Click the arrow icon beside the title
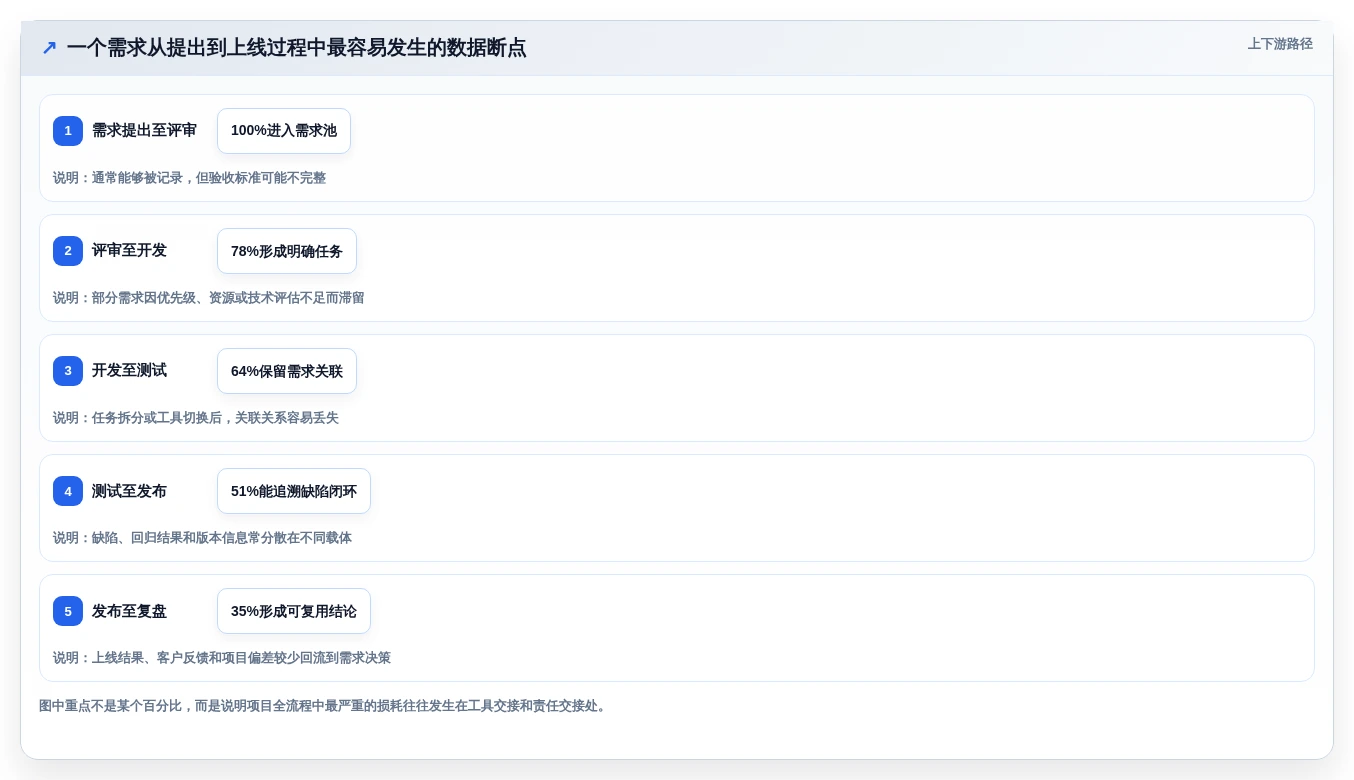The width and height of the screenshot is (1354, 780). pos(49,48)
